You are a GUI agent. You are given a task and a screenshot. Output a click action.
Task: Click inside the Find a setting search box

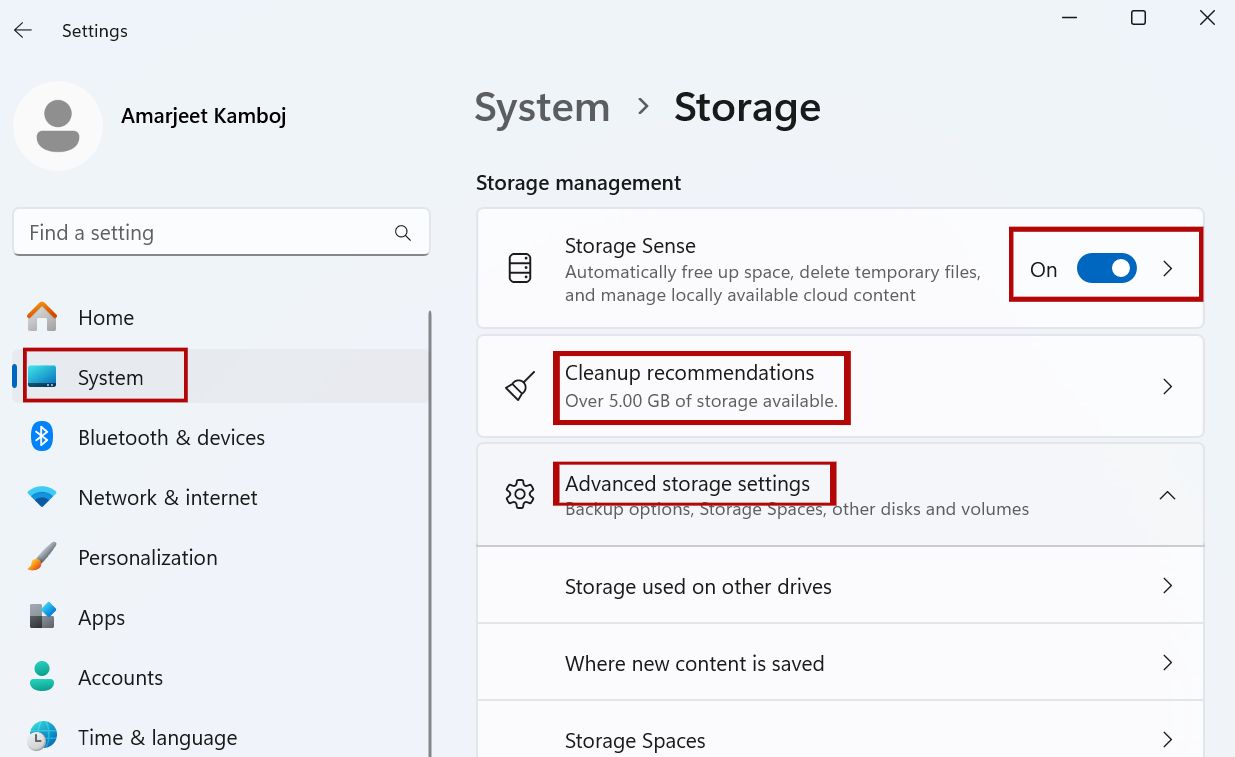[200, 232]
